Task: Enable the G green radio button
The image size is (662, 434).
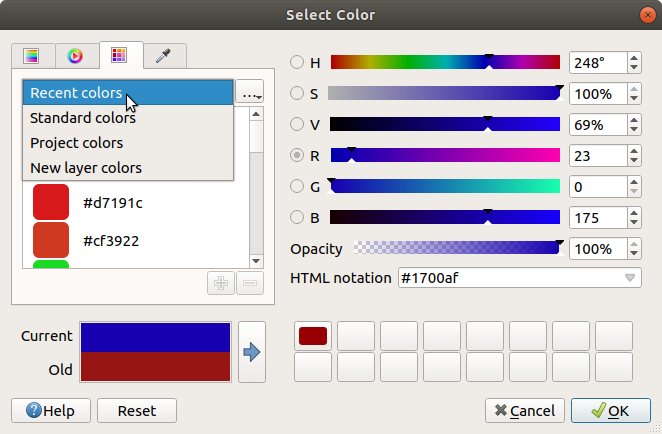Action: [x=297, y=186]
